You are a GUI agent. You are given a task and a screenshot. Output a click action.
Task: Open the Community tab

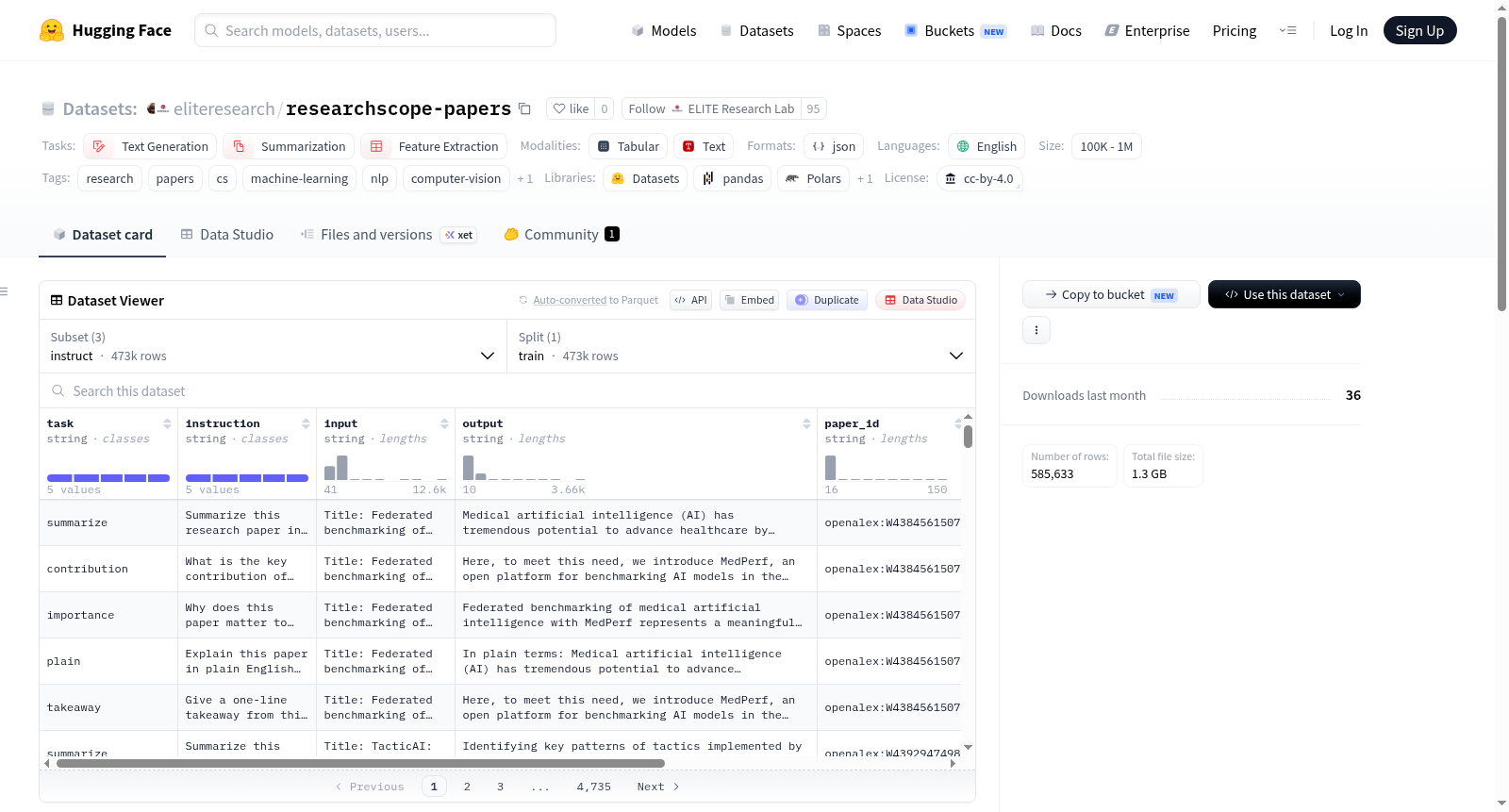pos(561,234)
